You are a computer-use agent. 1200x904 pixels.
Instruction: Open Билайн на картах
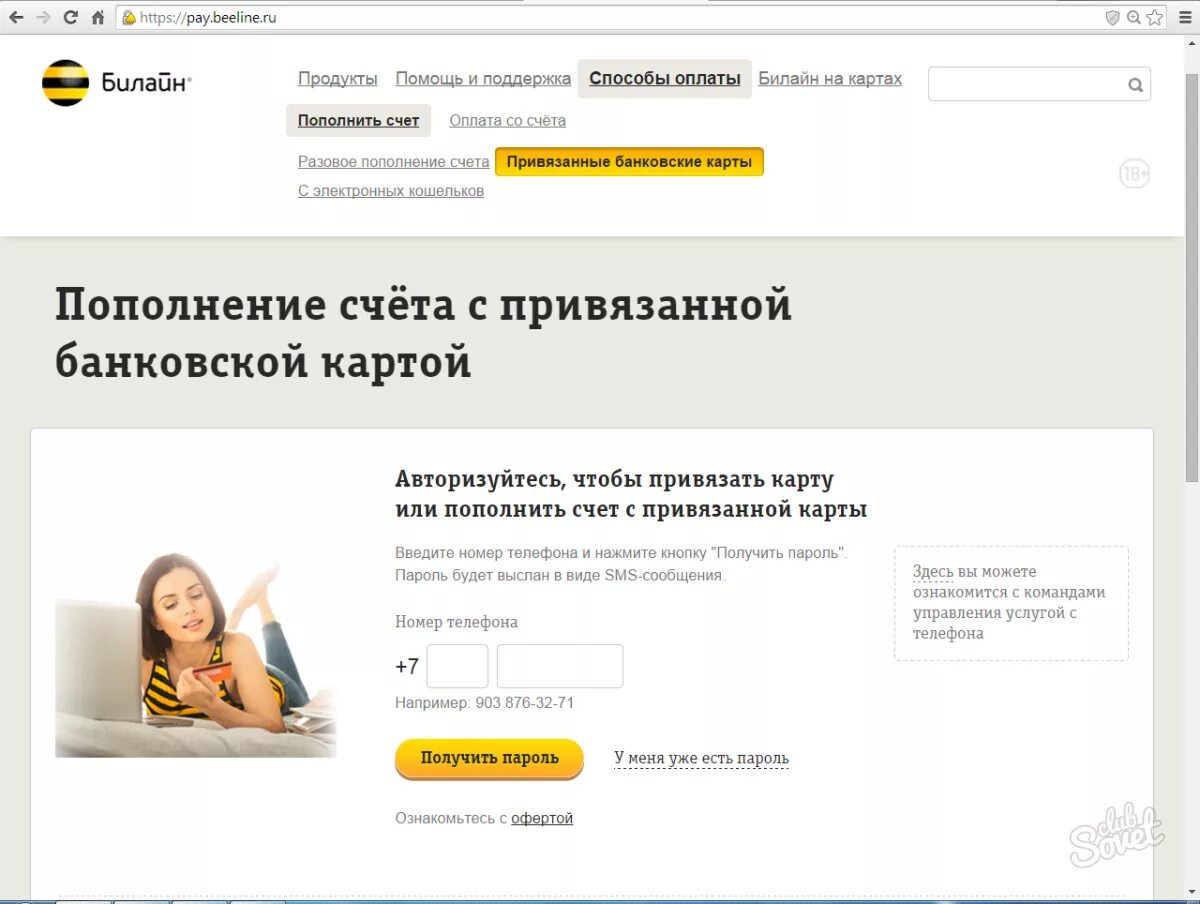[x=830, y=79]
